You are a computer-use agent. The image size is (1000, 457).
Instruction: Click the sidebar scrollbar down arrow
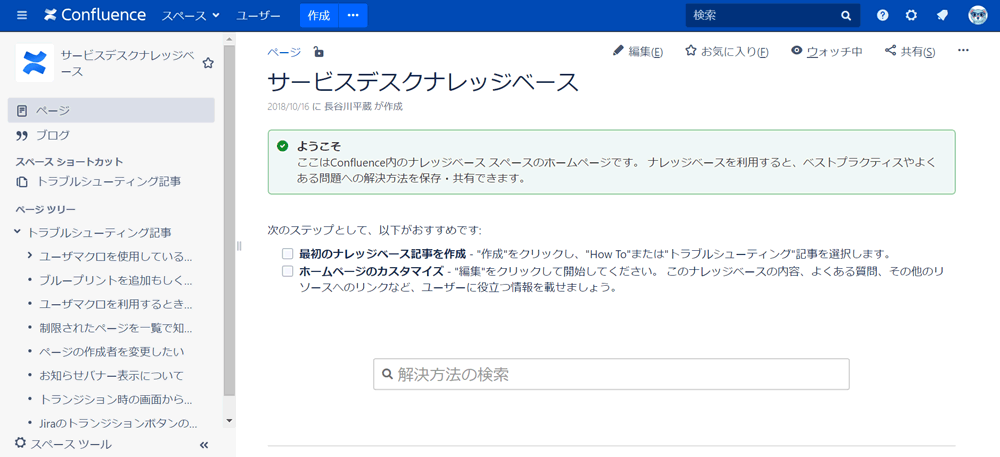230,421
